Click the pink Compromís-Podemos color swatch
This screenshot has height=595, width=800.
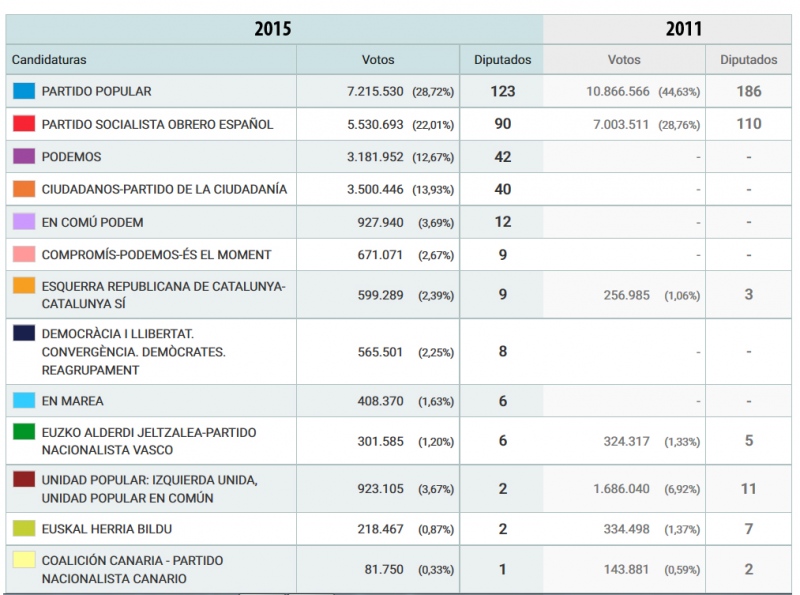click(24, 254)
